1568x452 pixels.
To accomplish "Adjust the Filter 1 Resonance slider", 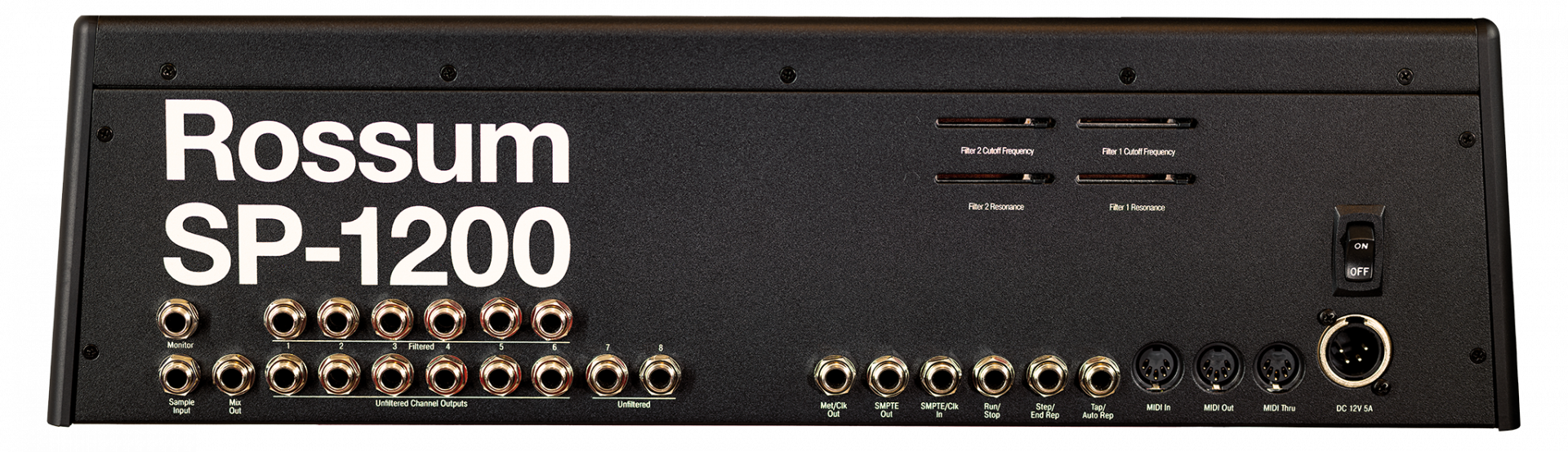I will (1137, 178).
